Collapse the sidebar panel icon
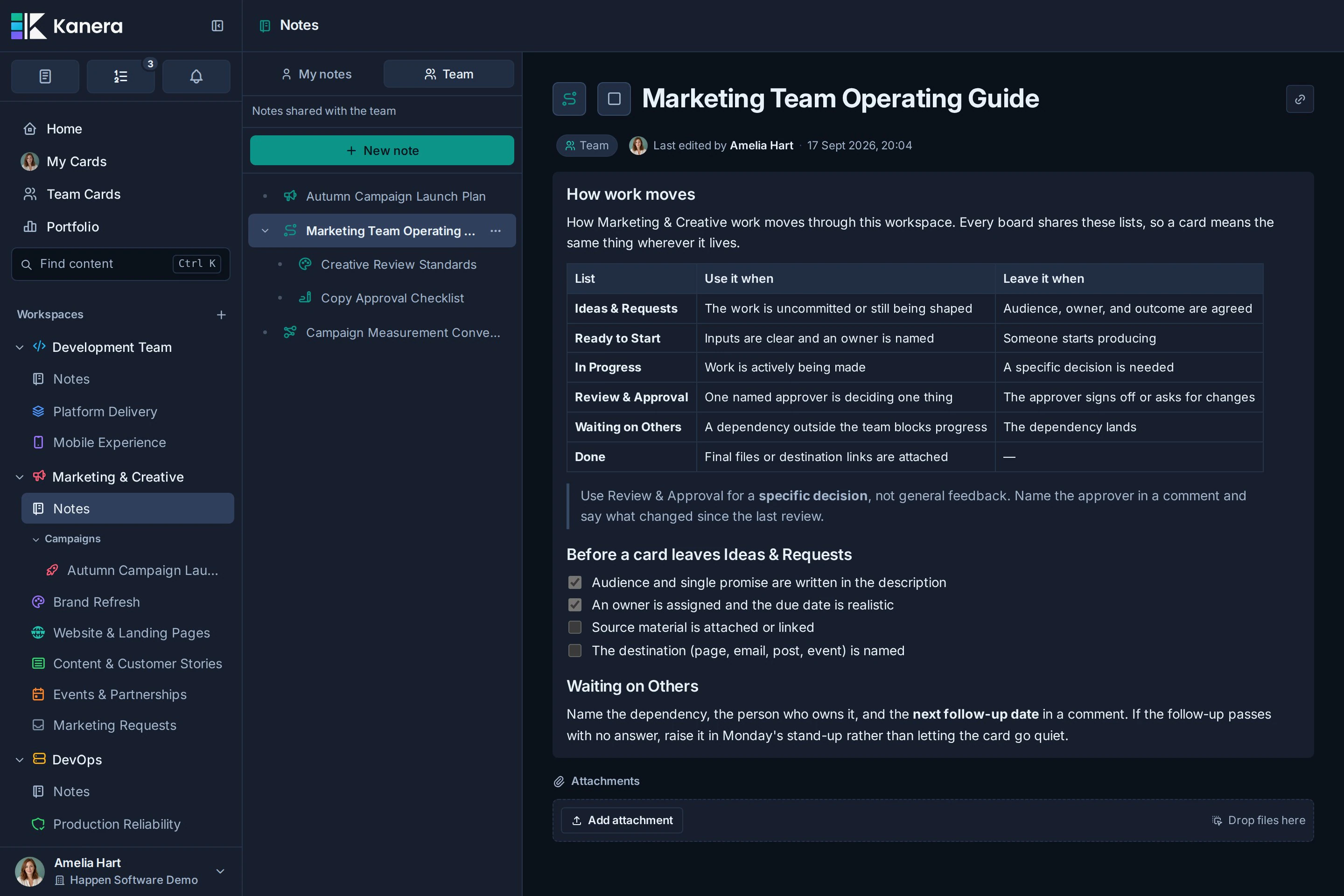Screen dimensions: 1344x896 click(x=217, y=26)
